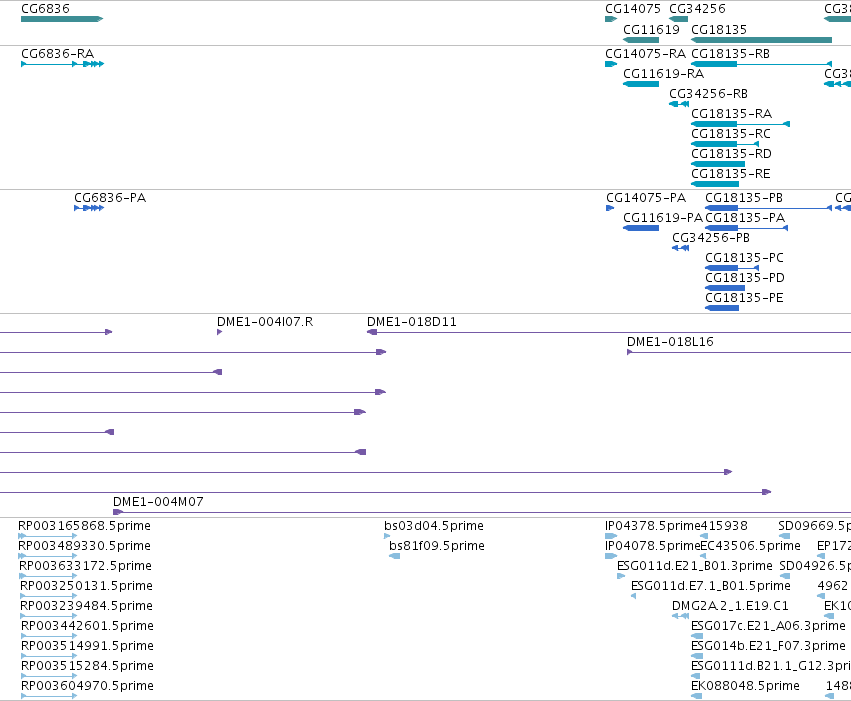Click EST ESG011d.E7.1_B01.5prime
The image size is (851, 701).
[x=633, y=596]
